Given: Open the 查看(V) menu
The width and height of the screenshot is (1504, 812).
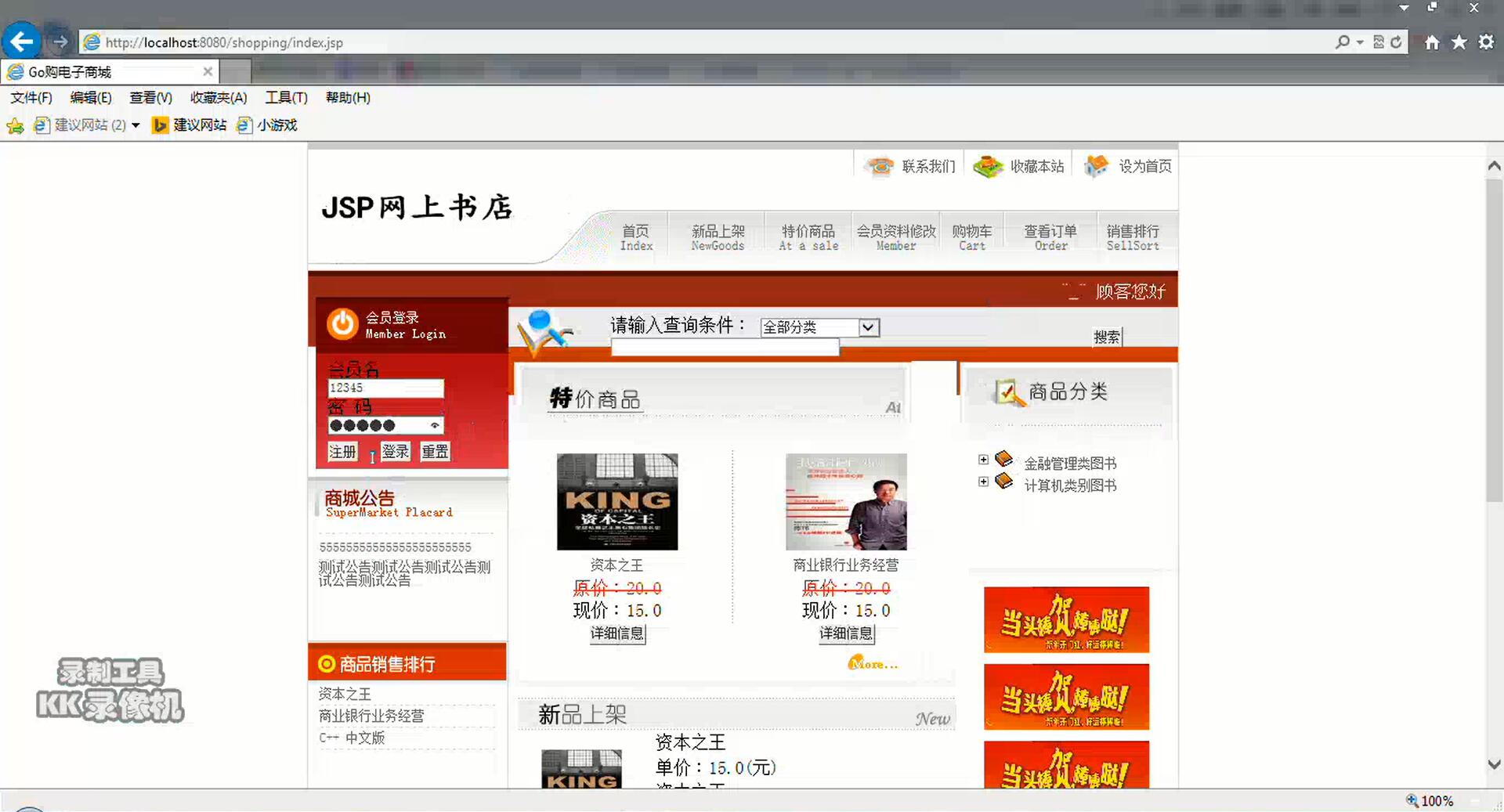Looking at the screenshot, I should pyautogui.click(x=150, y=98).
